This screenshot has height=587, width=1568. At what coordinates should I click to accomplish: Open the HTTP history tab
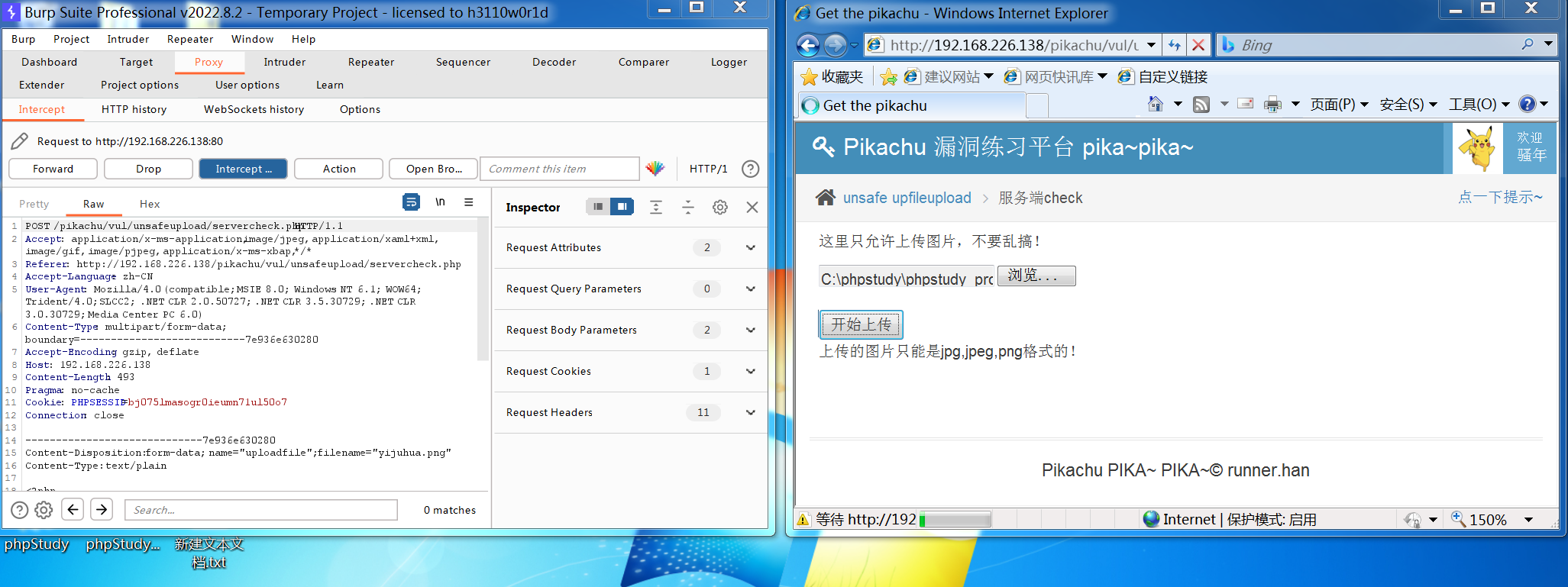click(x=134, y=109)
